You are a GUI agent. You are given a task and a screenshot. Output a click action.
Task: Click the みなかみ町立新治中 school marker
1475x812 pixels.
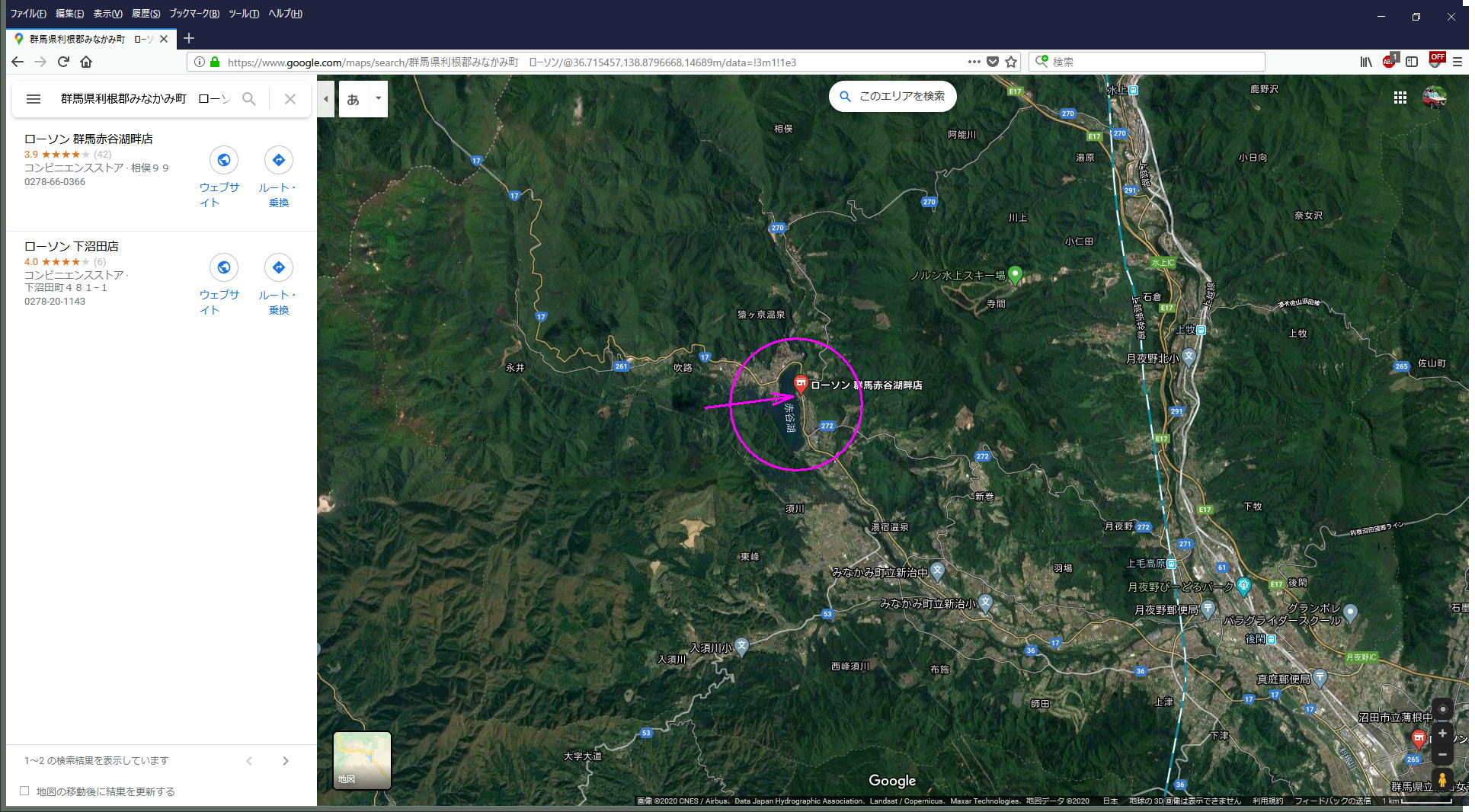click(x=938, y=571)
